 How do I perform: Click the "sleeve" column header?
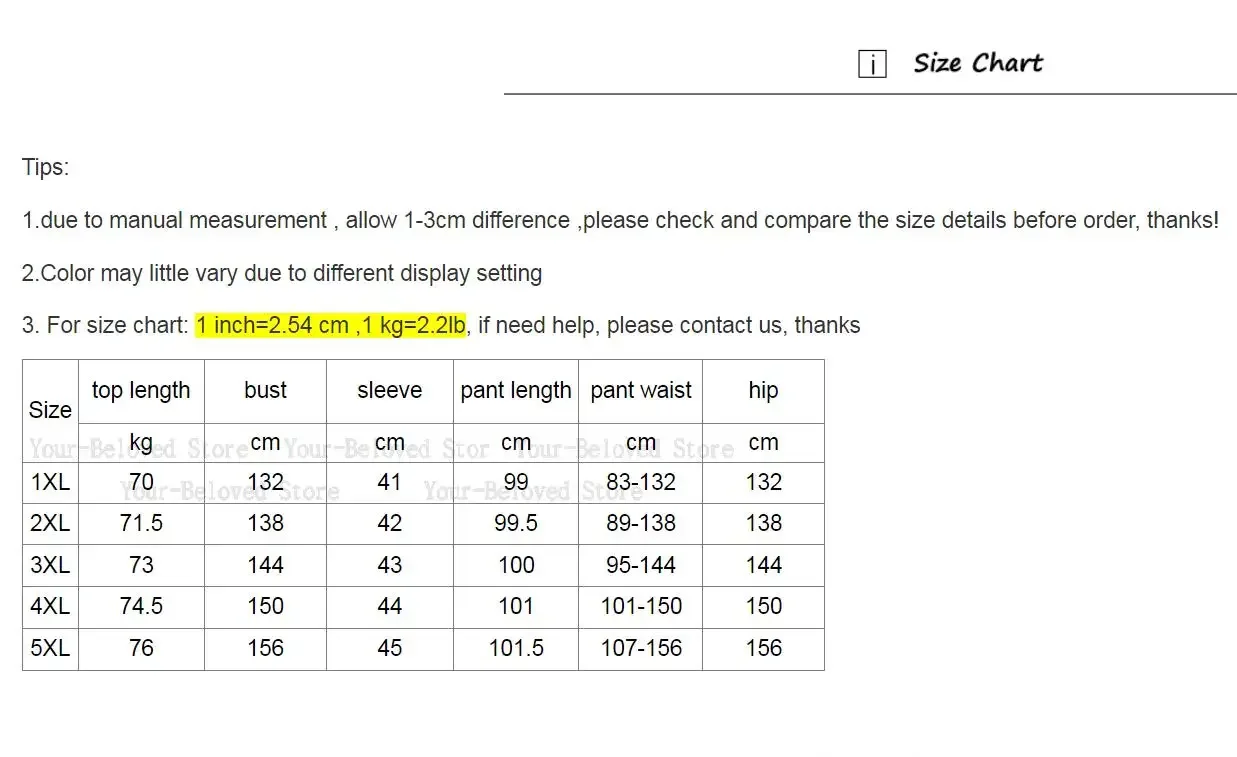point(389,391)
